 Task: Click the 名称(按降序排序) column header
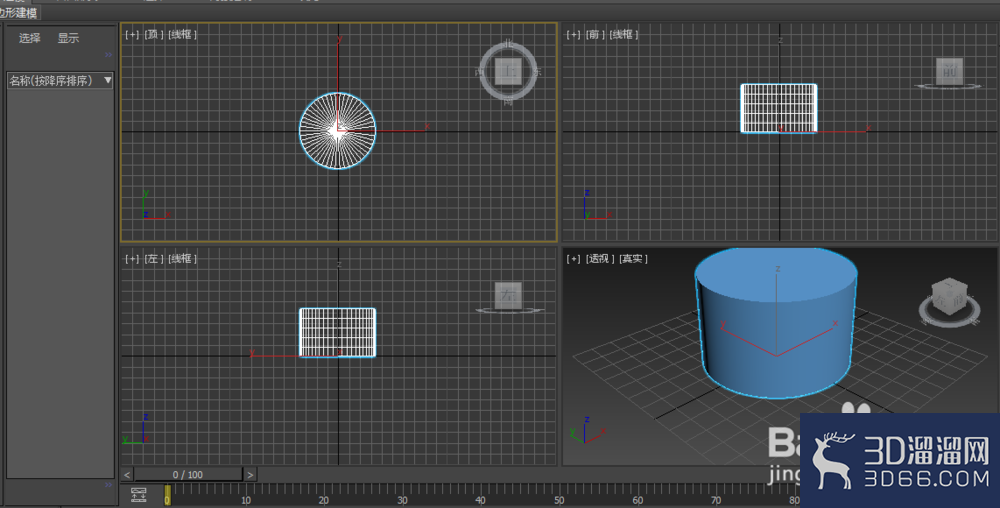(x=60, y=80)
